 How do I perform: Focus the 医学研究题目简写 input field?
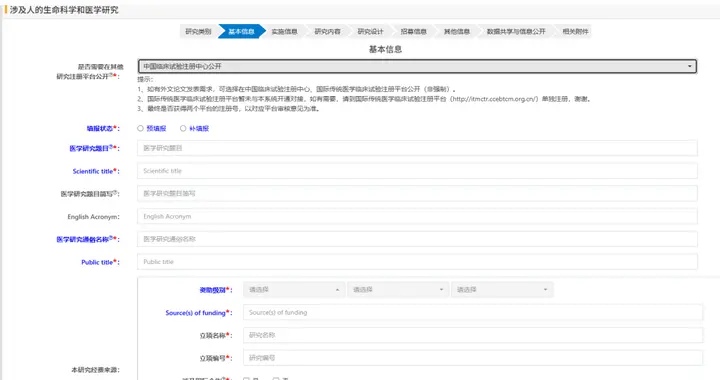417,193
